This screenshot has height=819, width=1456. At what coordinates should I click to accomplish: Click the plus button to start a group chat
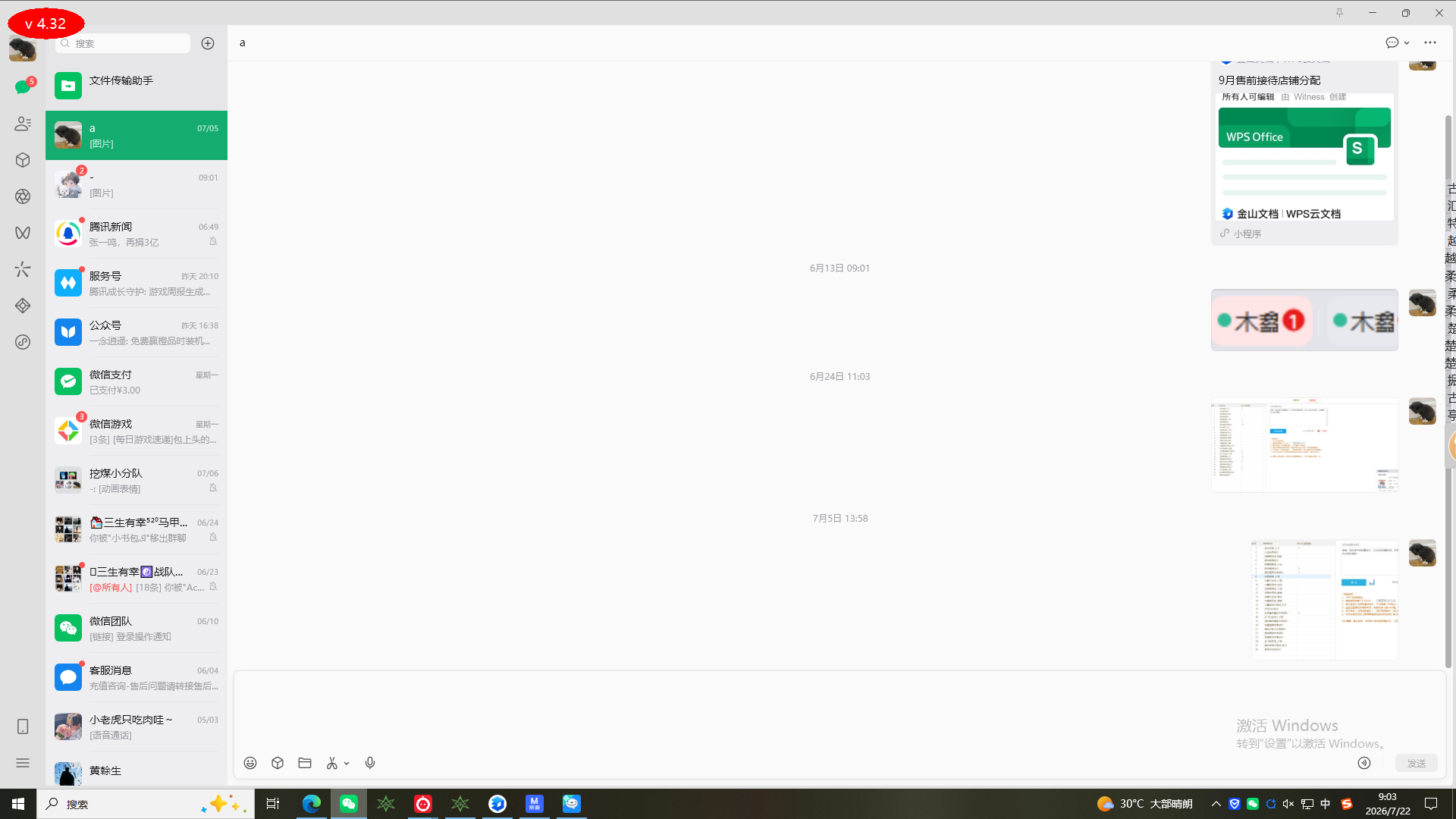208,43
